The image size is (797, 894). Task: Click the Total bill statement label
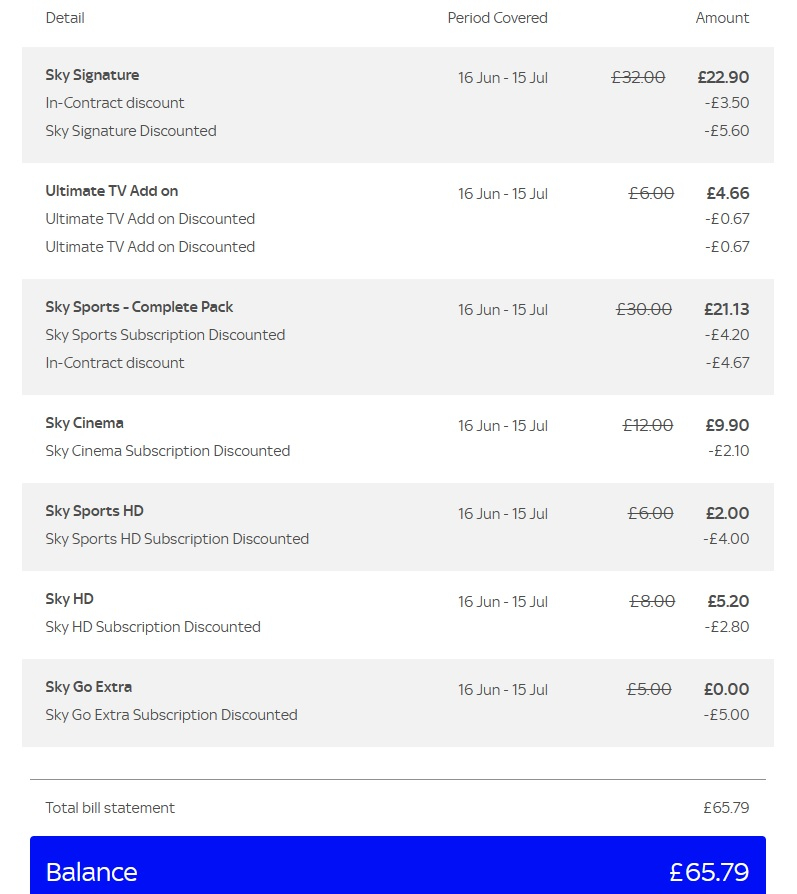(x=110, y=808)
